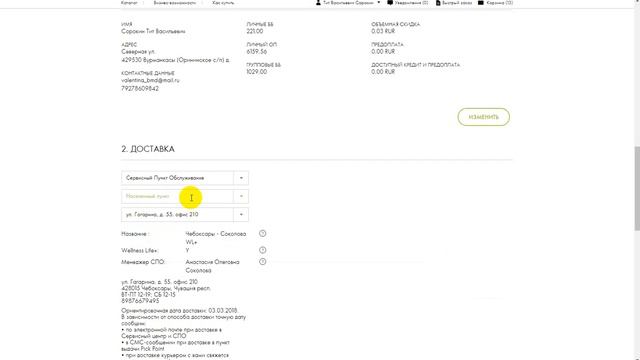The width and height of the screenshot is (640, 360).
Task: Click info icon next to Название row
Action: coord(262,233)
